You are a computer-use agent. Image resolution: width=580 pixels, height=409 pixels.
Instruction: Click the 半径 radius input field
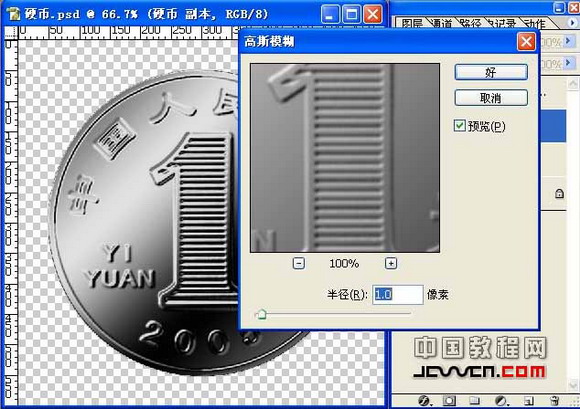click(x=398, y=295)
